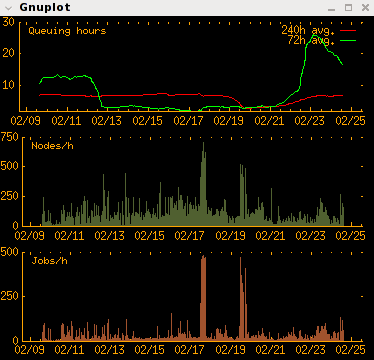Viewport: 374px width, 360px height.
Task: Click the Jobs/h plot title
Action: coord(49,260)
